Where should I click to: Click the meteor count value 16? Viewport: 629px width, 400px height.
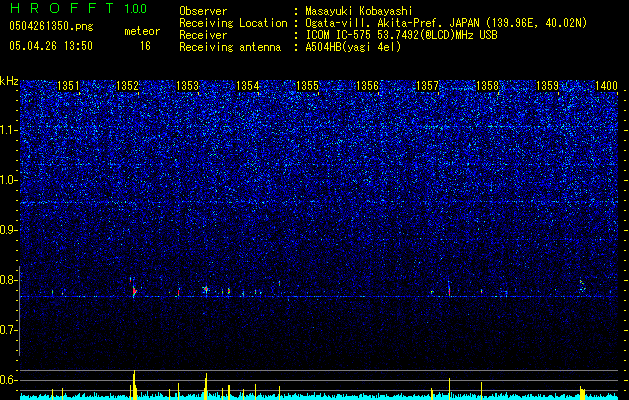click(145, 46)
